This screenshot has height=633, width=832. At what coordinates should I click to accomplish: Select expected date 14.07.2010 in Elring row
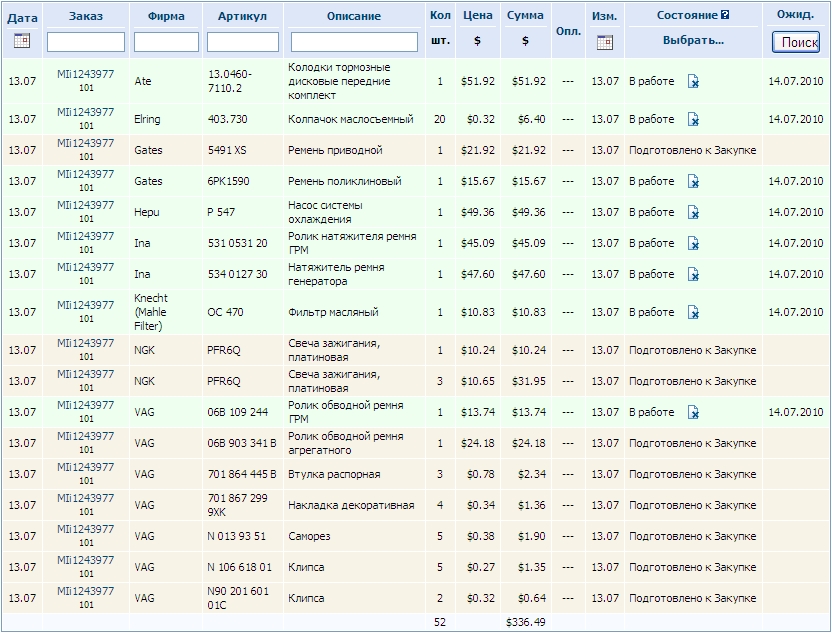(x=795, y=119)
